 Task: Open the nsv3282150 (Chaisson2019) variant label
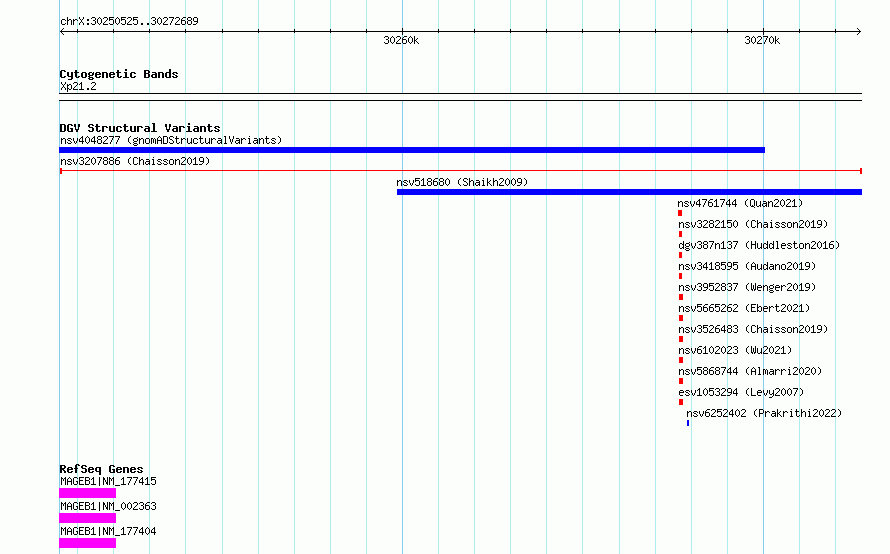[753, 224]
